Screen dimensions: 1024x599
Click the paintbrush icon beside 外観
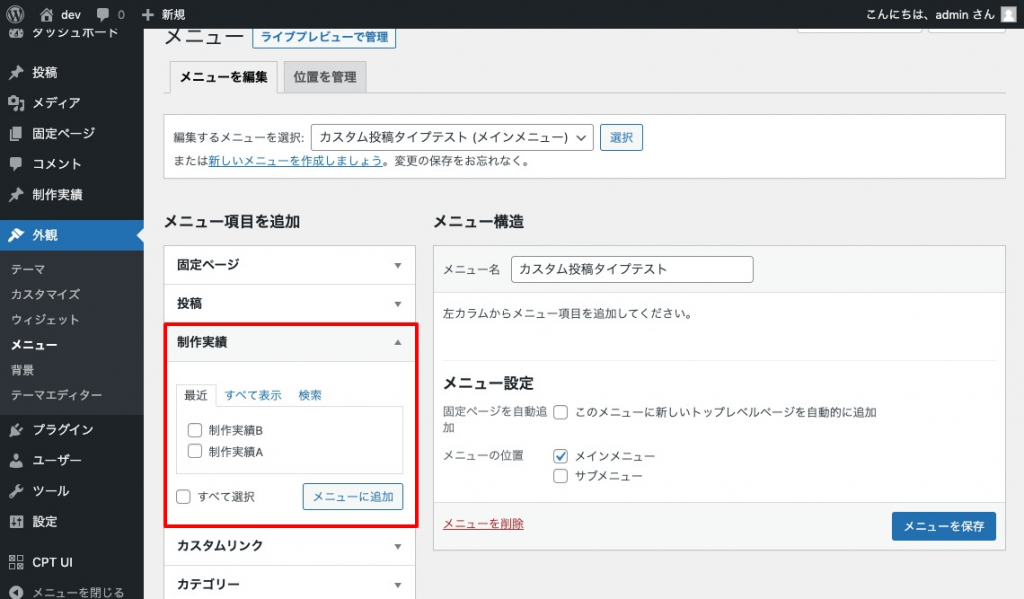tap(16, 235)
